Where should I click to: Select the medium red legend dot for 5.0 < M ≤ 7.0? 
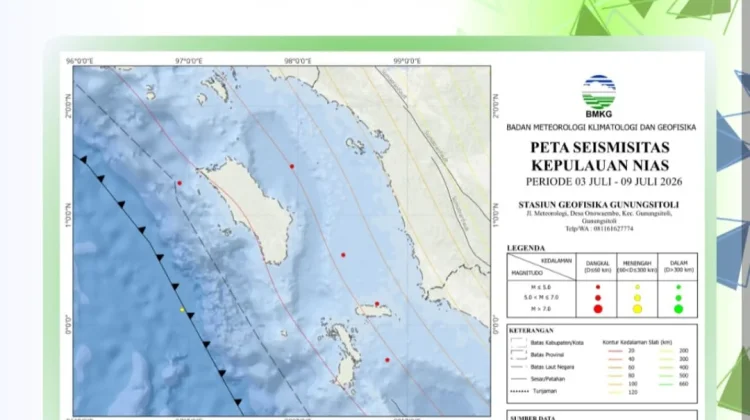[598, 298]
